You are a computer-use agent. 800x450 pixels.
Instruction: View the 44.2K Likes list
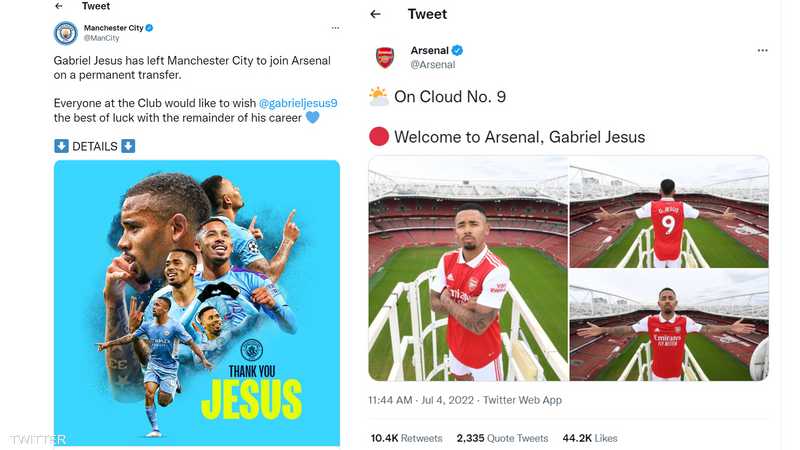click(x=590, y=438)
